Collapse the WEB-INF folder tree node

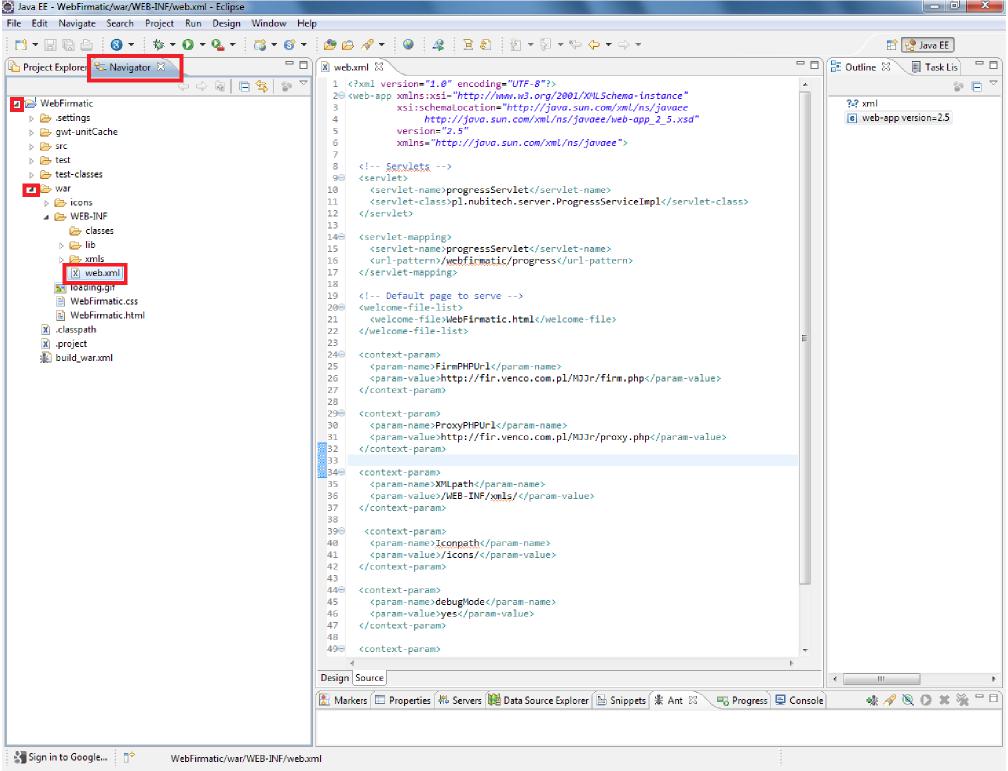[x=47, y=216]
